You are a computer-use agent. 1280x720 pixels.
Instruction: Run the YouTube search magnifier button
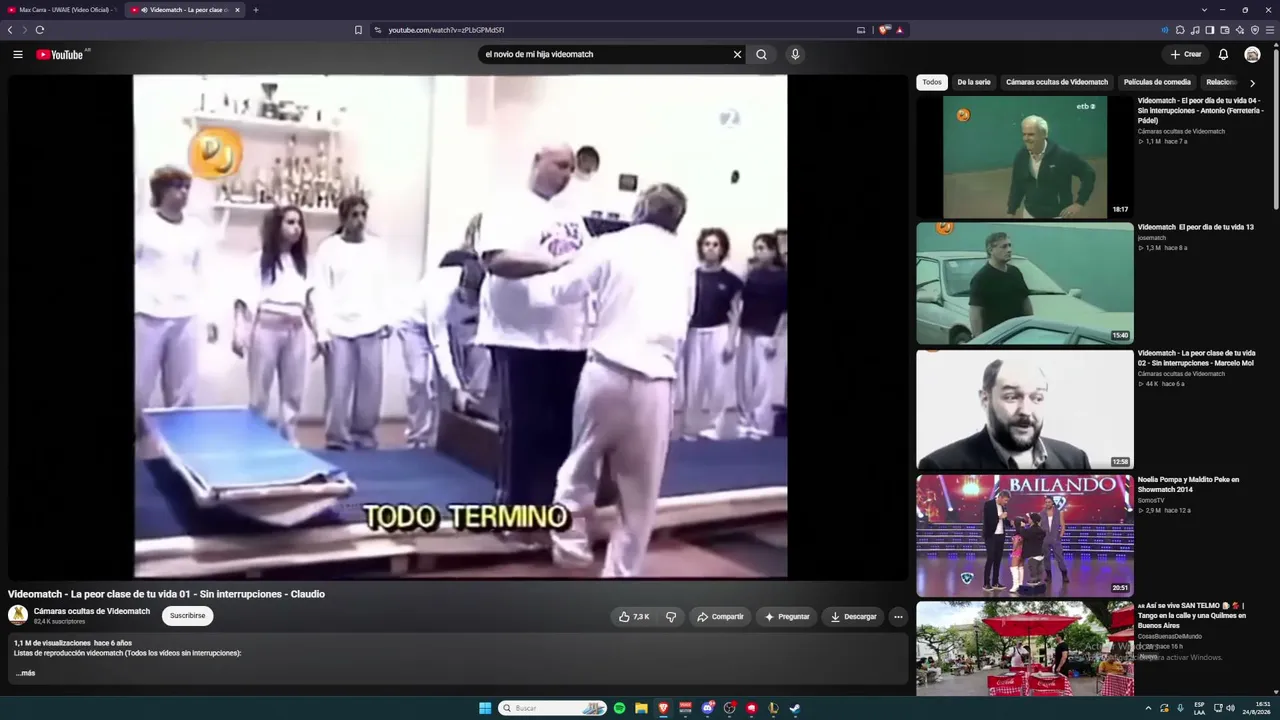pos(761,55)
